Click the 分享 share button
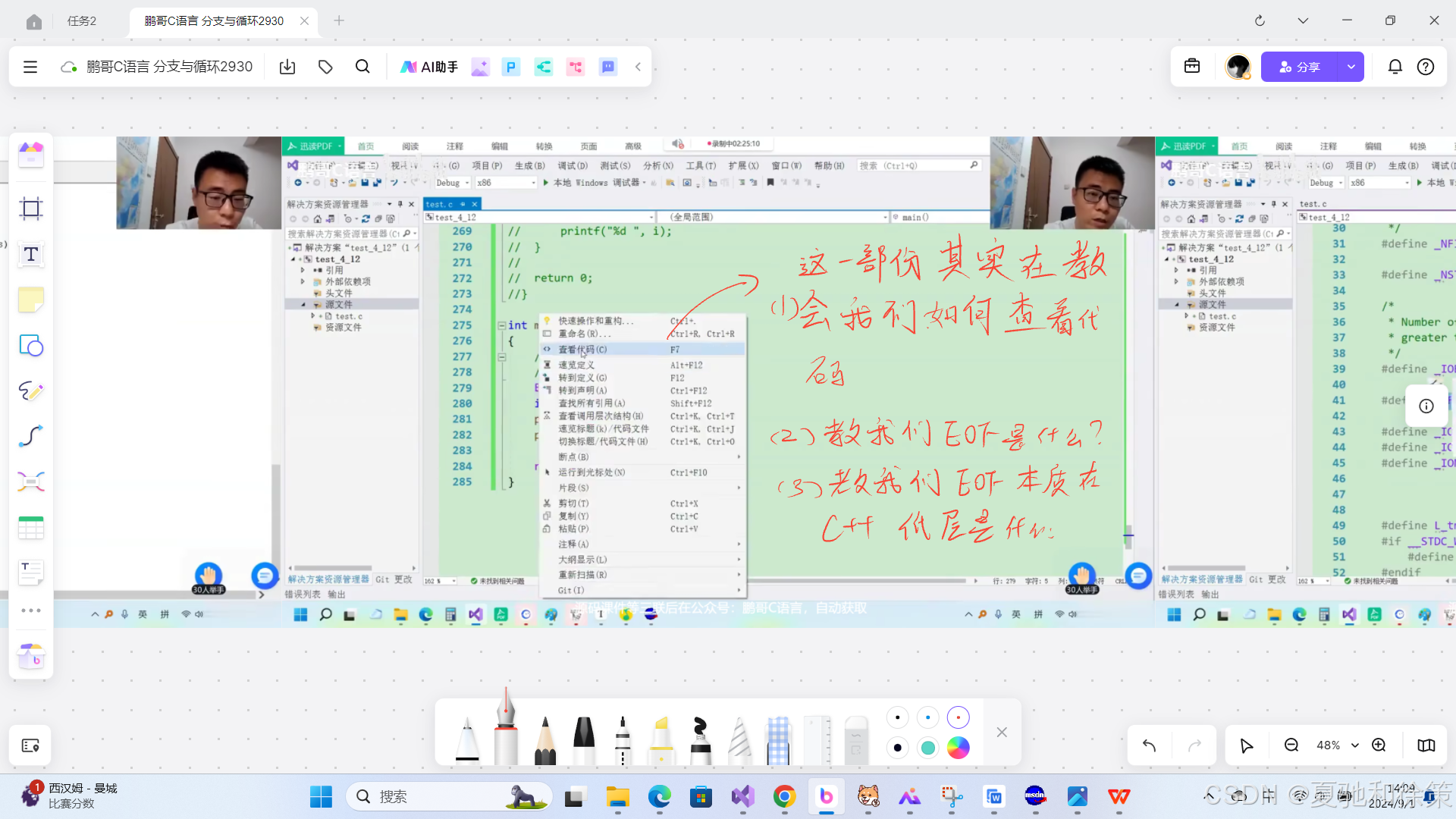This screenshot has height=819, width=1456. [1300, 67]
